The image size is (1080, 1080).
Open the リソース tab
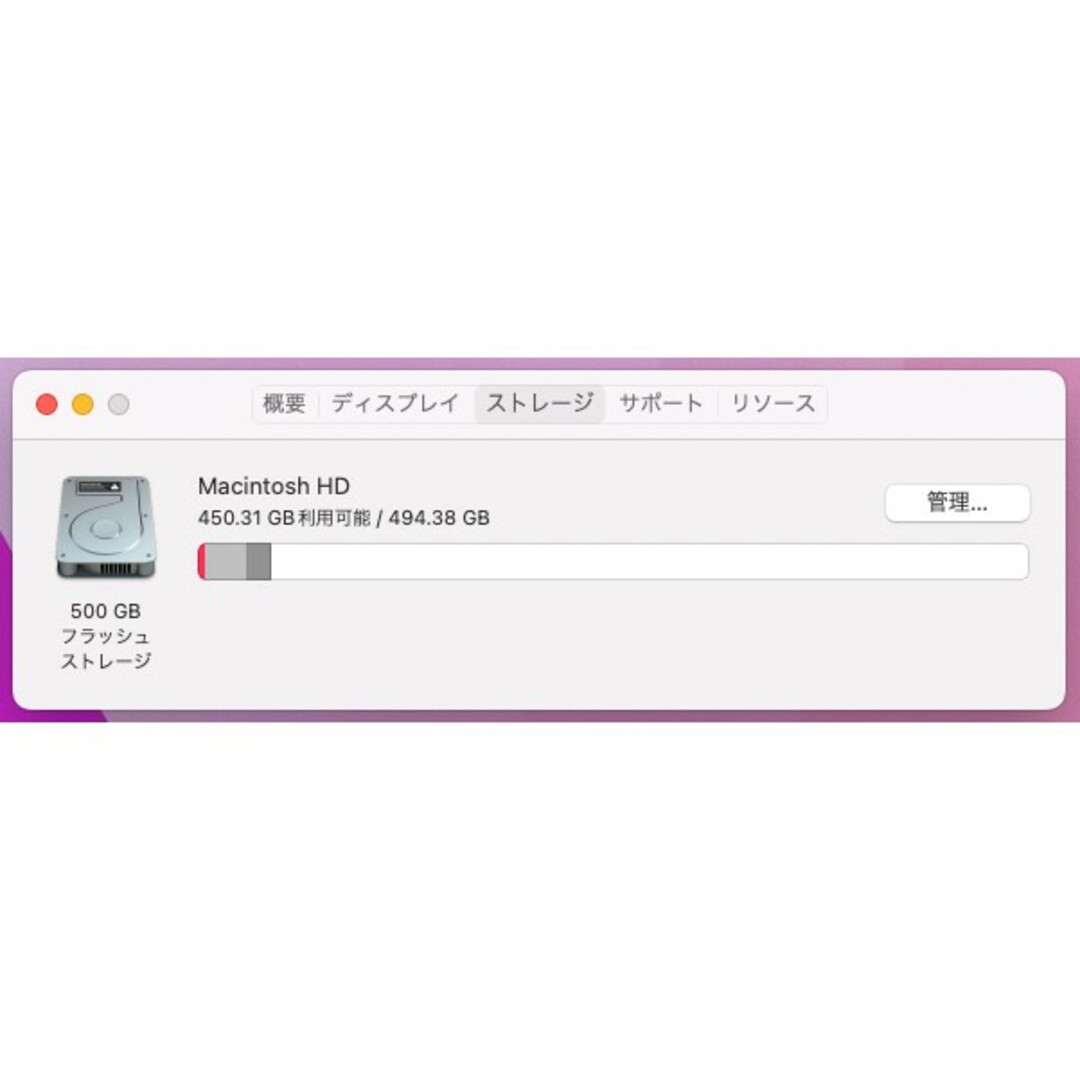point(773,404)
